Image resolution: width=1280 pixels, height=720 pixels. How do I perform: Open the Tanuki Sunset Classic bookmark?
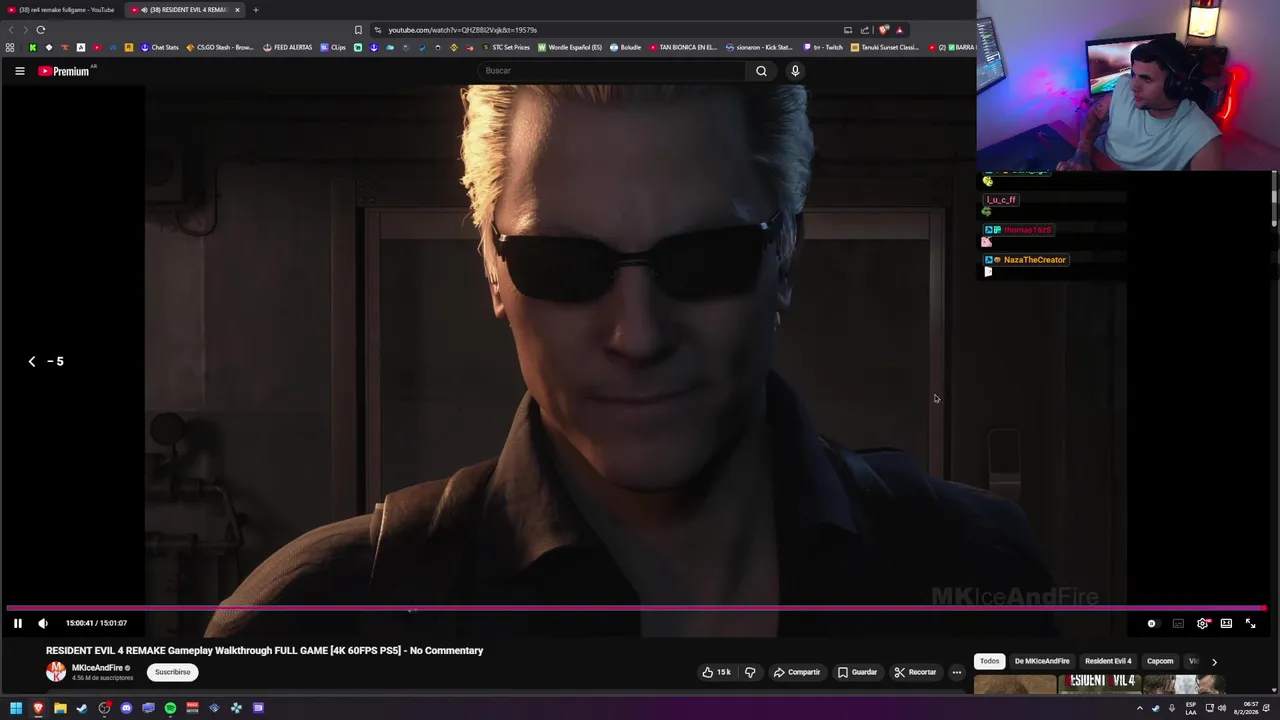pyautogui.click(x=885, y=47)
